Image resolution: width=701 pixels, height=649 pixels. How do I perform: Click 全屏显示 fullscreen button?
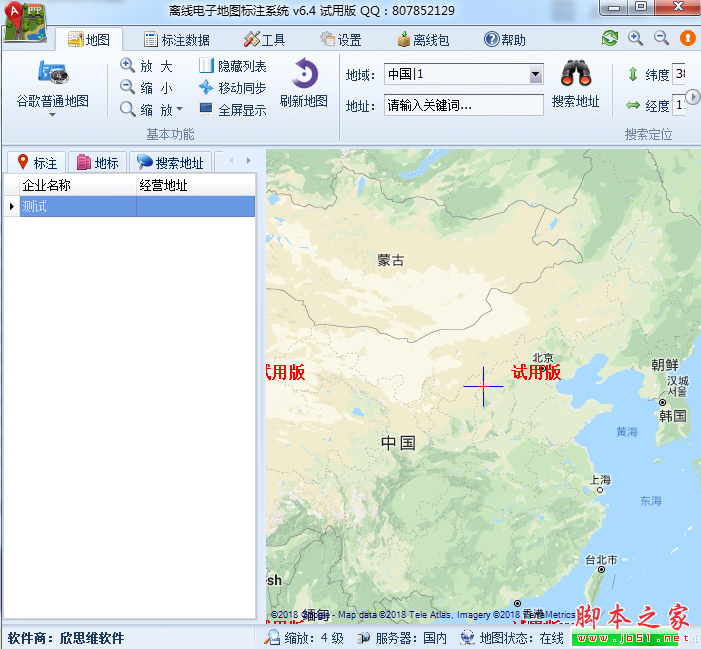pos(232,109)
